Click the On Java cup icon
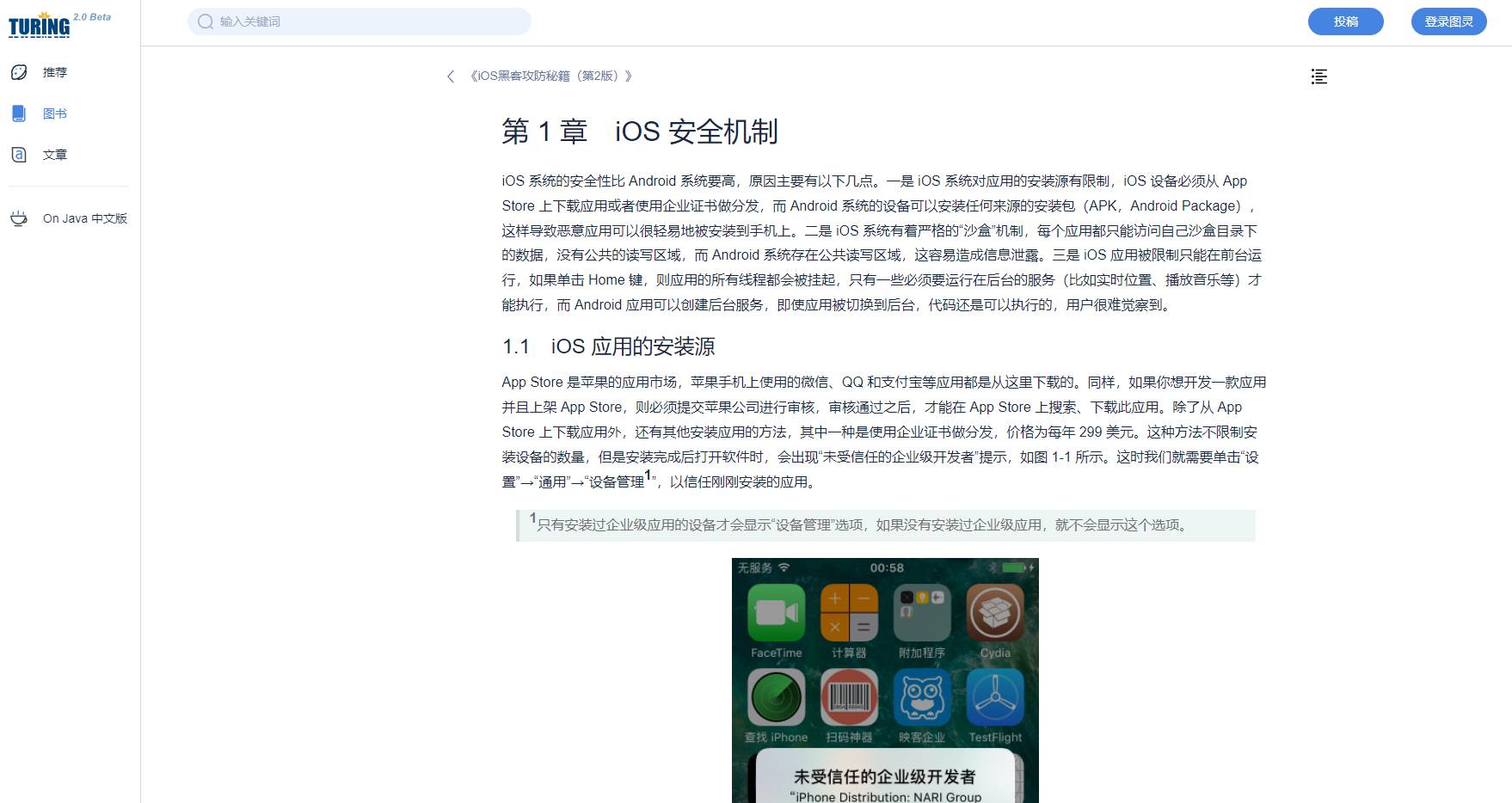This screenshot has width=1512, height=803. 19,218
